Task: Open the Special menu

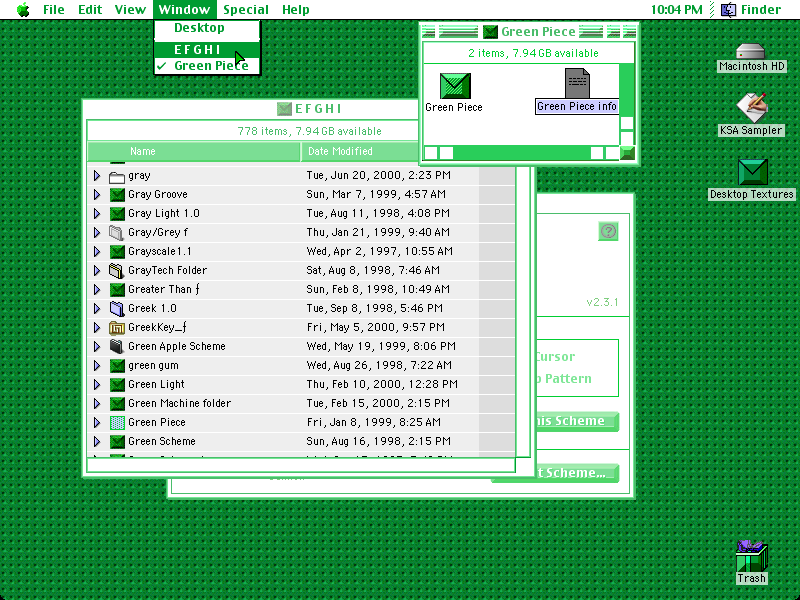Action: coord(246,10)
